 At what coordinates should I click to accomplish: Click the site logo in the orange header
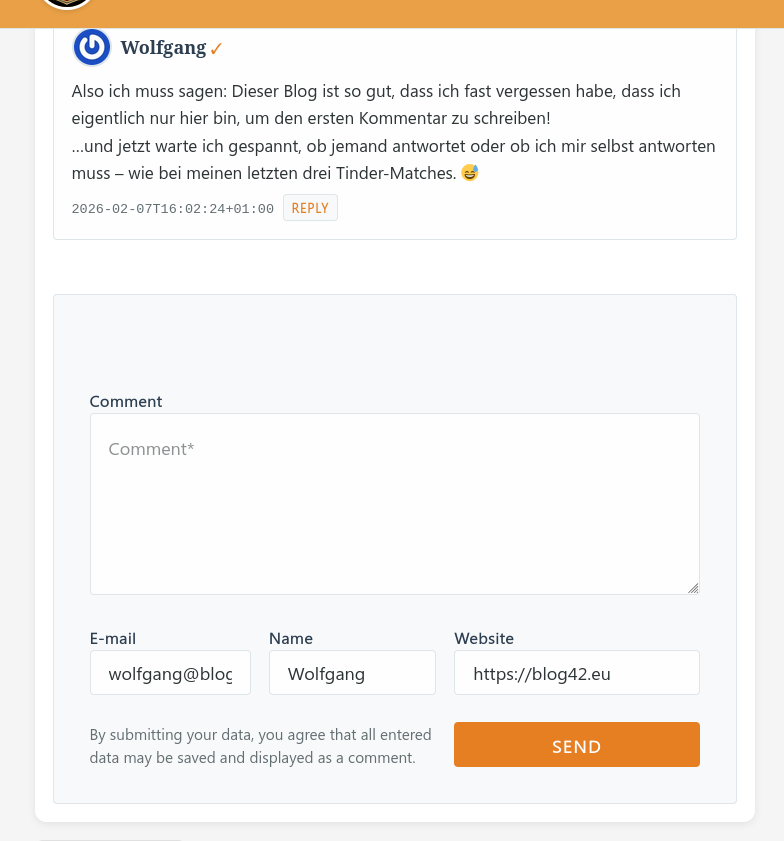point(67,3)
